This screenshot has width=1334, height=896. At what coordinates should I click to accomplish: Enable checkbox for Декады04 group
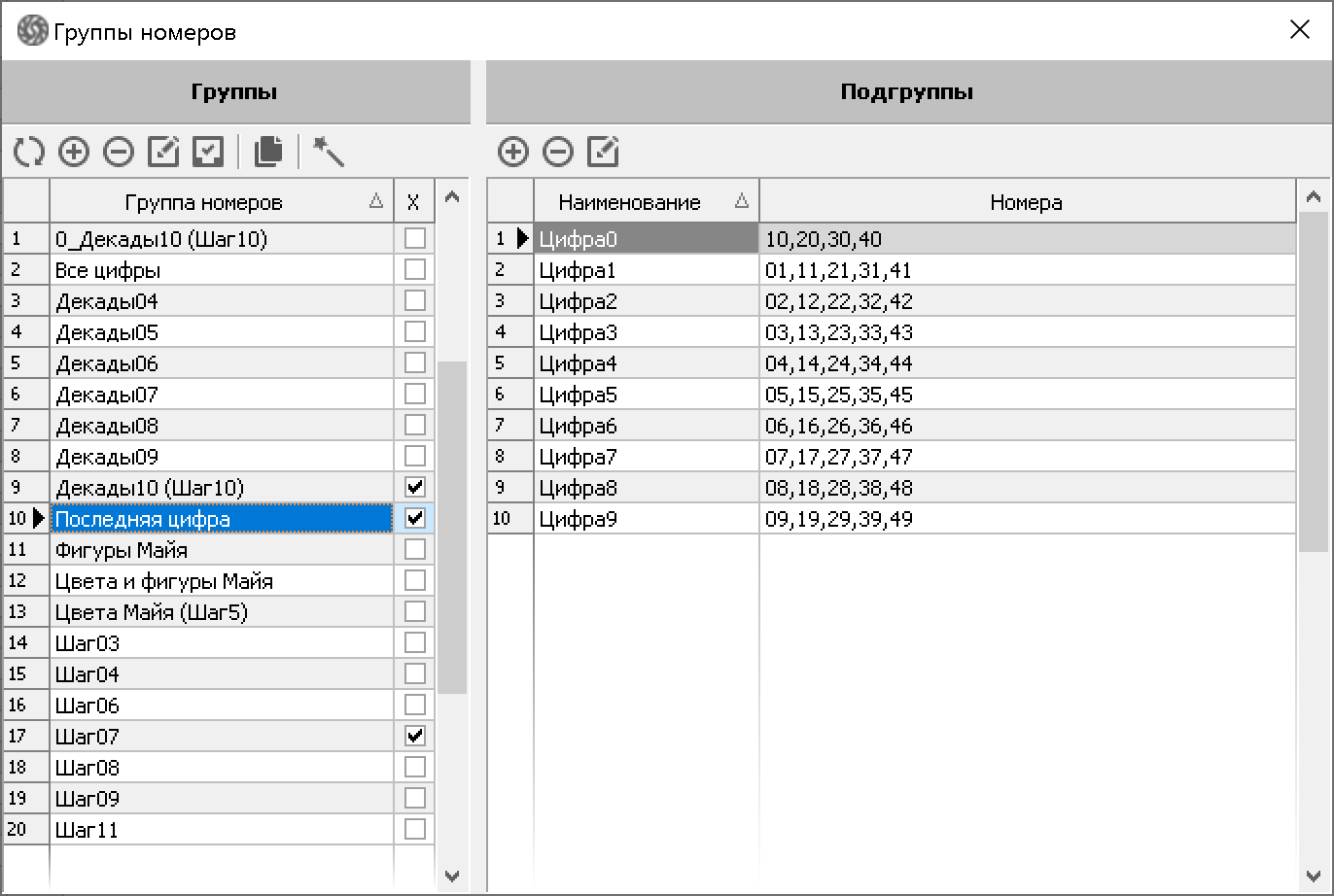pyautogui.click(x=415, y=300)
